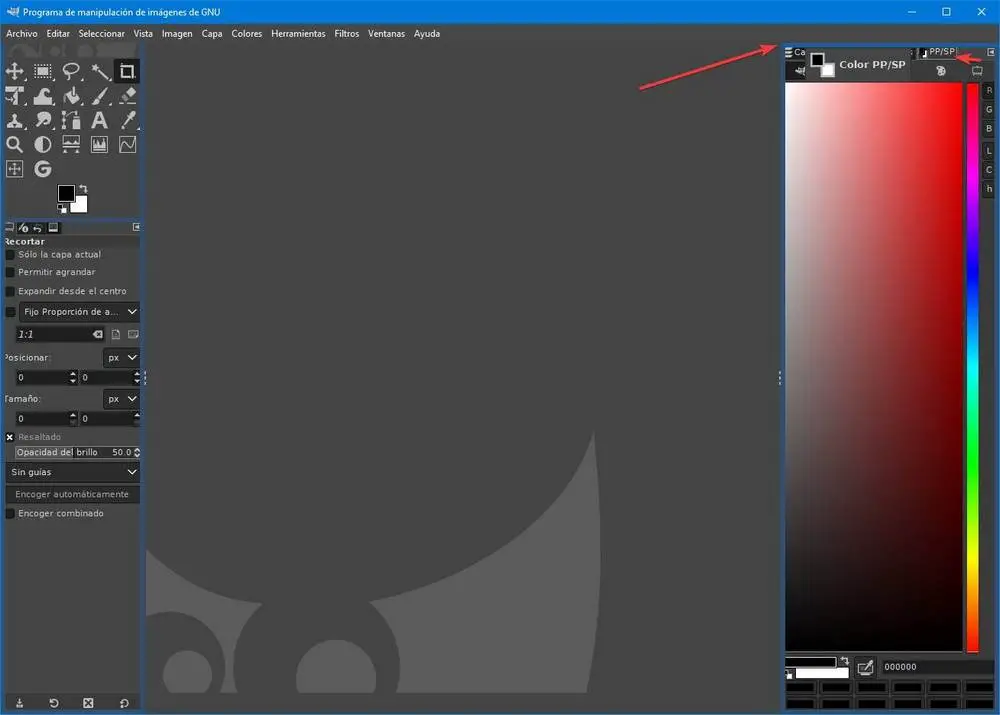1000x715 pixels.
Task: Reset tool options to defaults icon
Action: click(x=124, y=703)
